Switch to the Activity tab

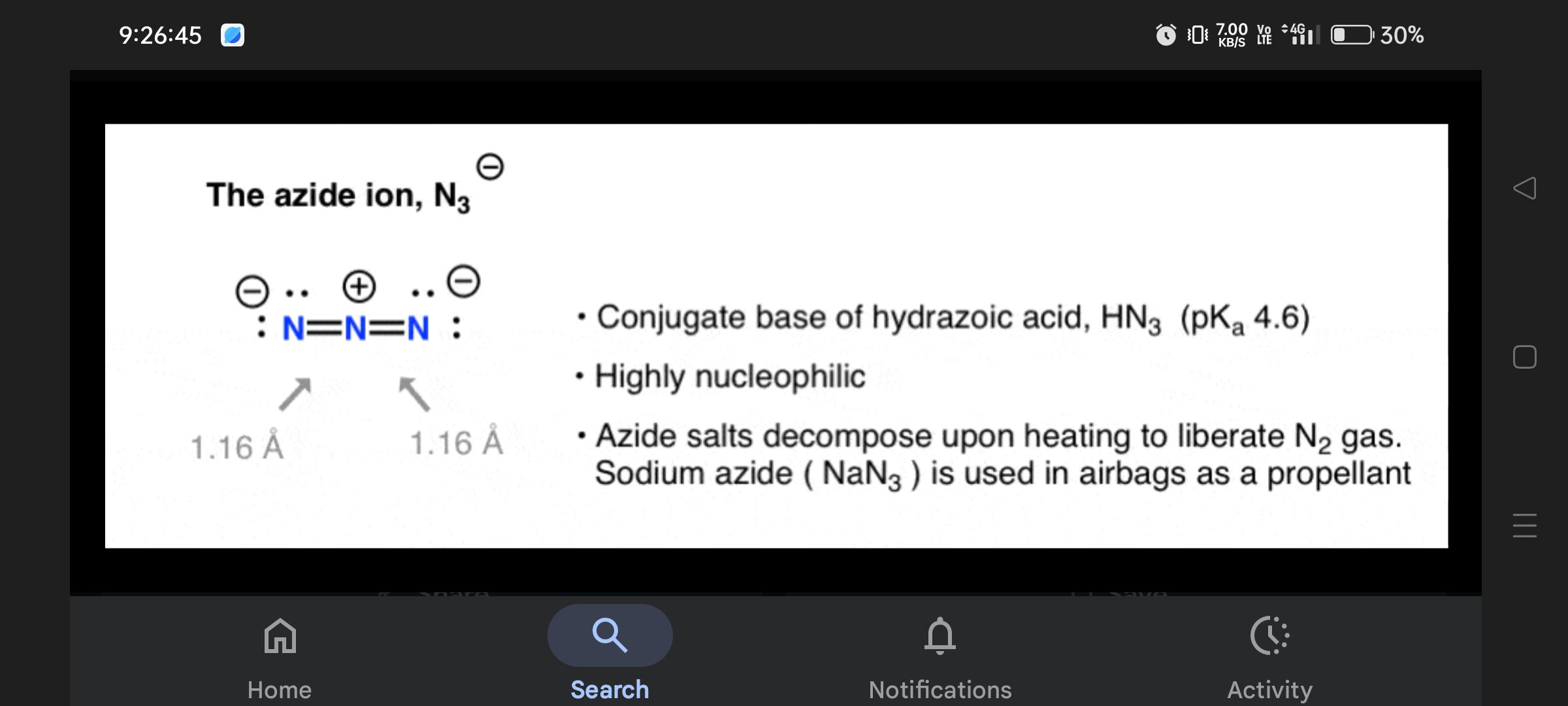tap(1269, 656)
